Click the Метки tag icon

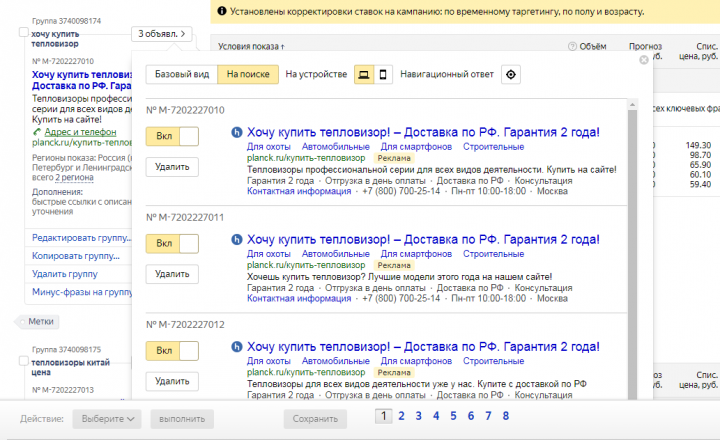[x=22, y=322]
